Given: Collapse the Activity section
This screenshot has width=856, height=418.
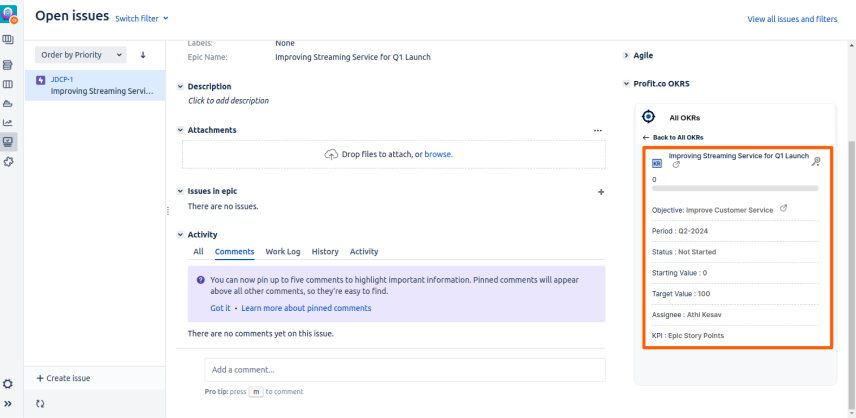Looking at the screenshot, I should (180, 235).
